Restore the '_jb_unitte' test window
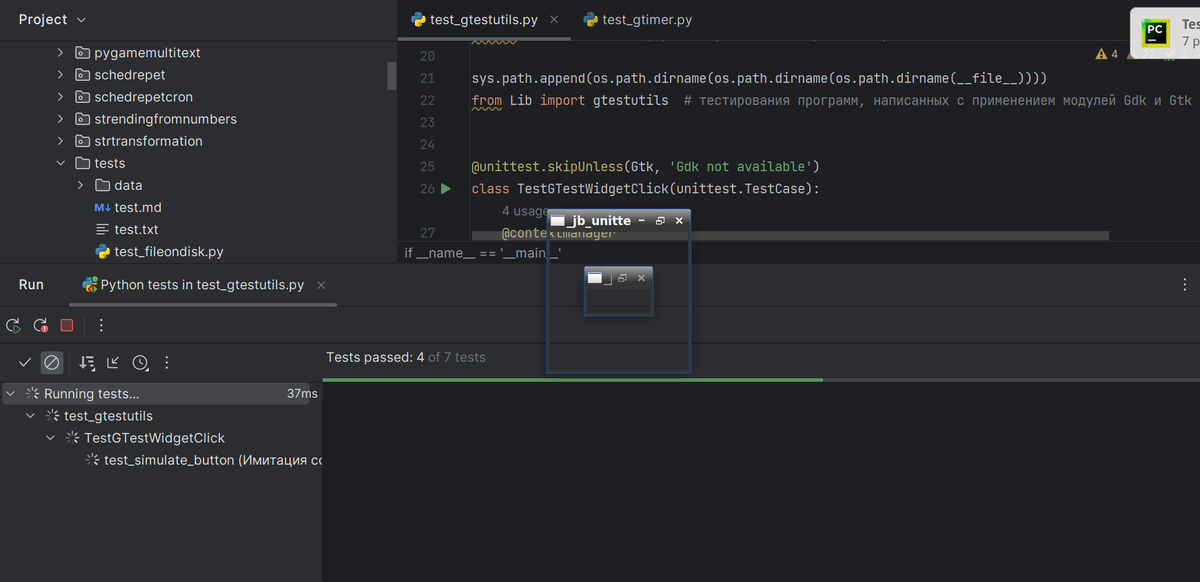This screenshot has height=582, width=1200. click(660, 220)
